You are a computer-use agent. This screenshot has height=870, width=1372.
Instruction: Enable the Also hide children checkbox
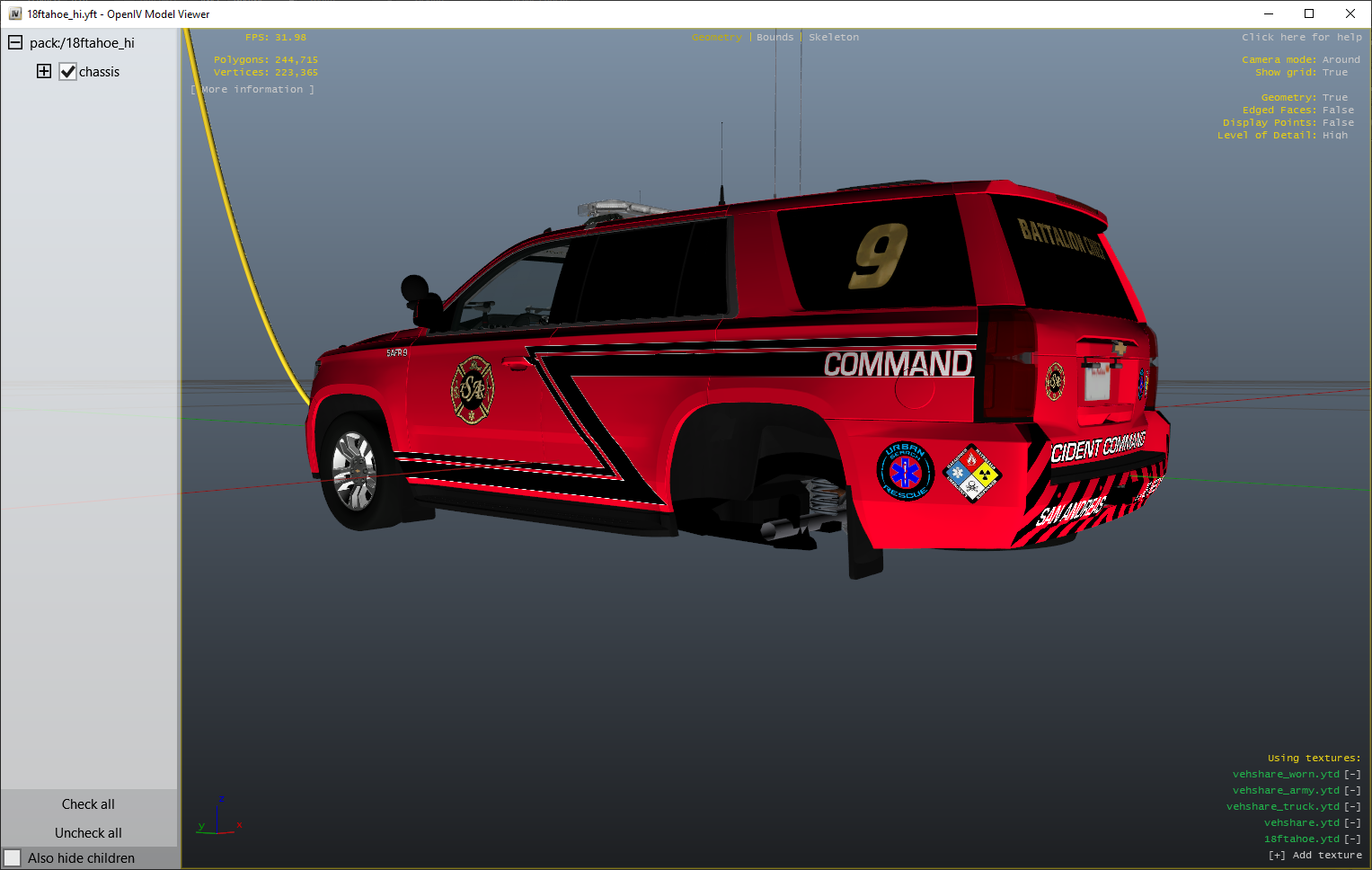pyautogui.click(x=13, y=858)
